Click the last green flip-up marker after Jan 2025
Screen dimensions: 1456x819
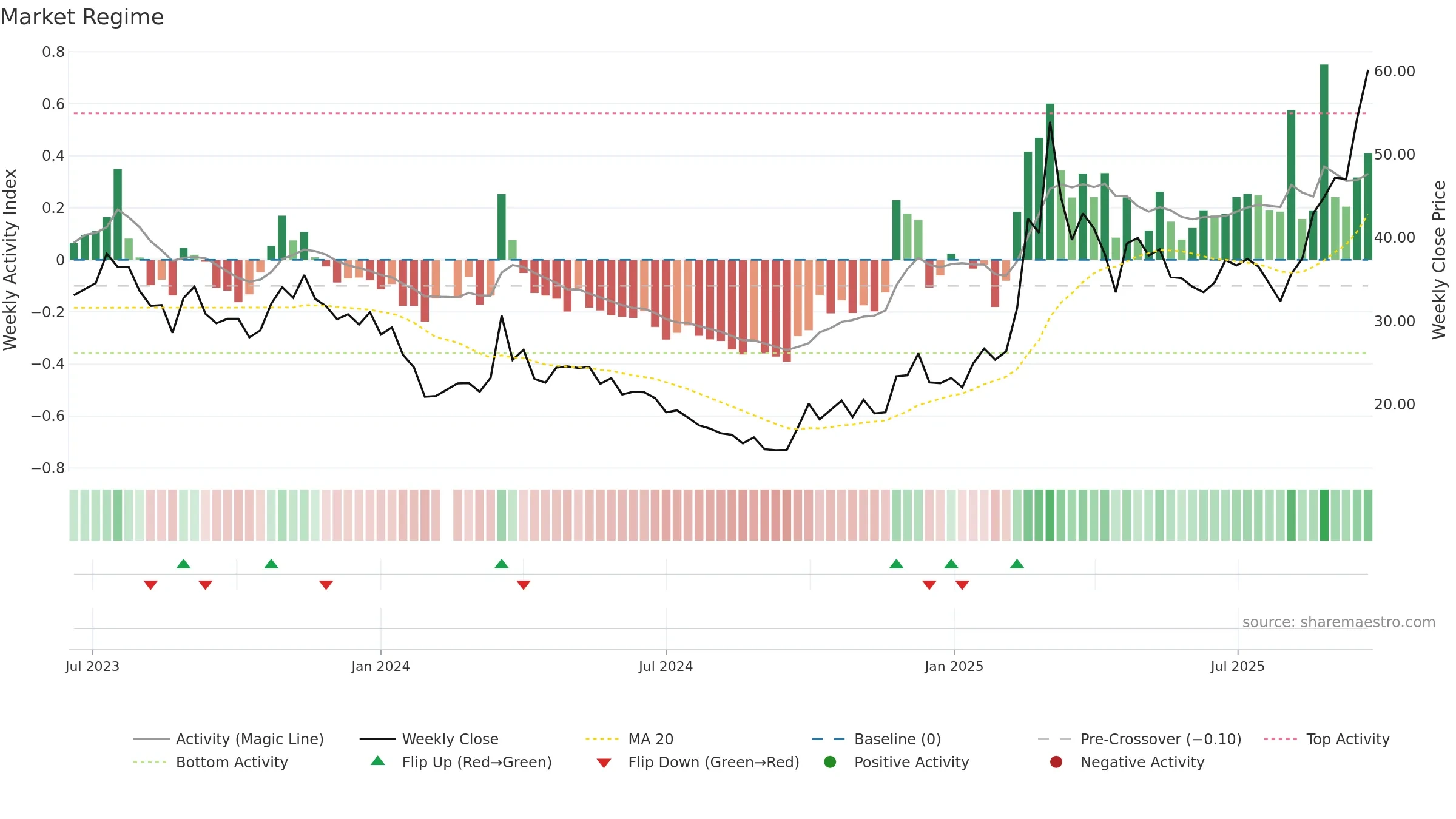pos(1017,564)
